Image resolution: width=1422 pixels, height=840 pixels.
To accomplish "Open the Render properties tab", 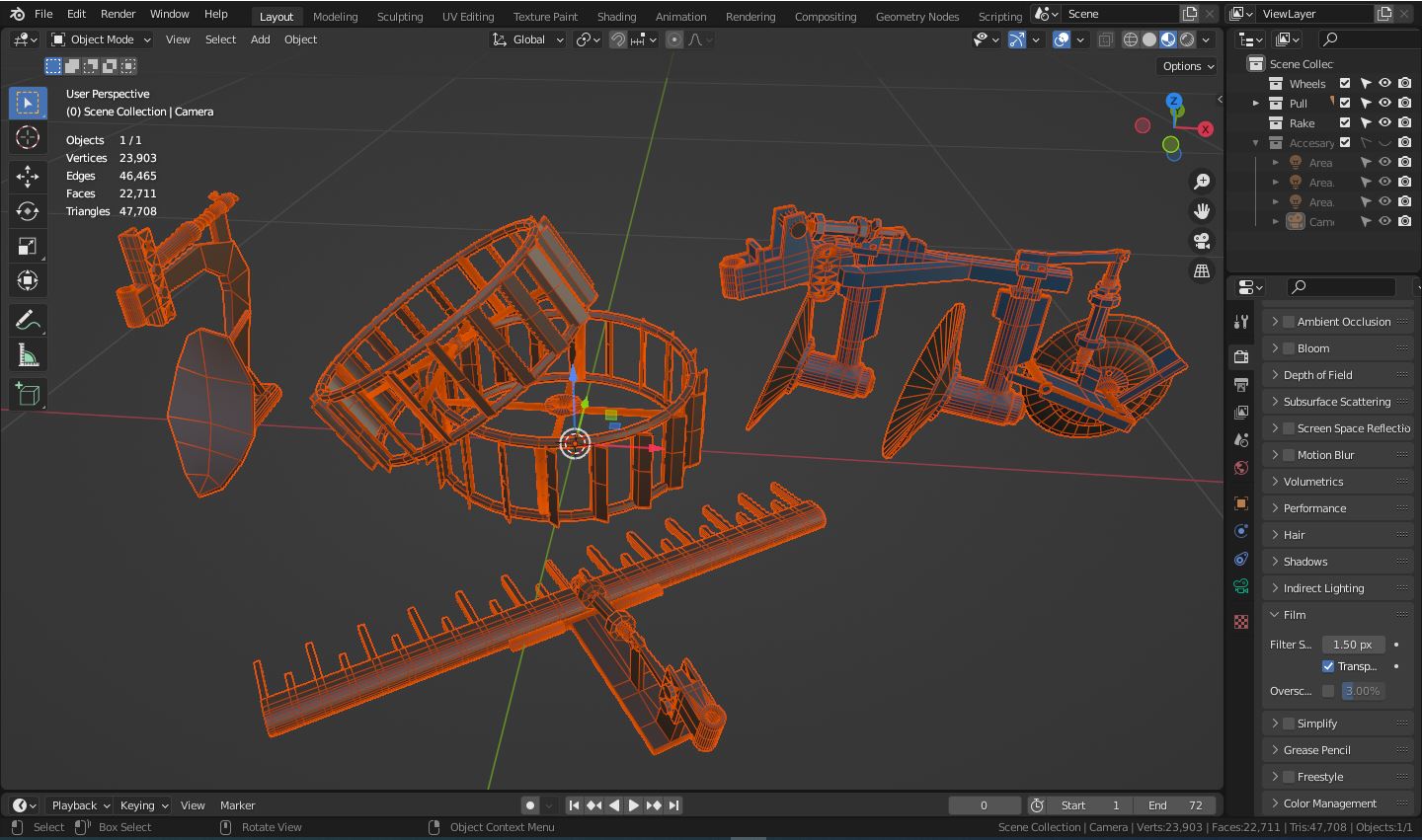I will (1241, 356).
